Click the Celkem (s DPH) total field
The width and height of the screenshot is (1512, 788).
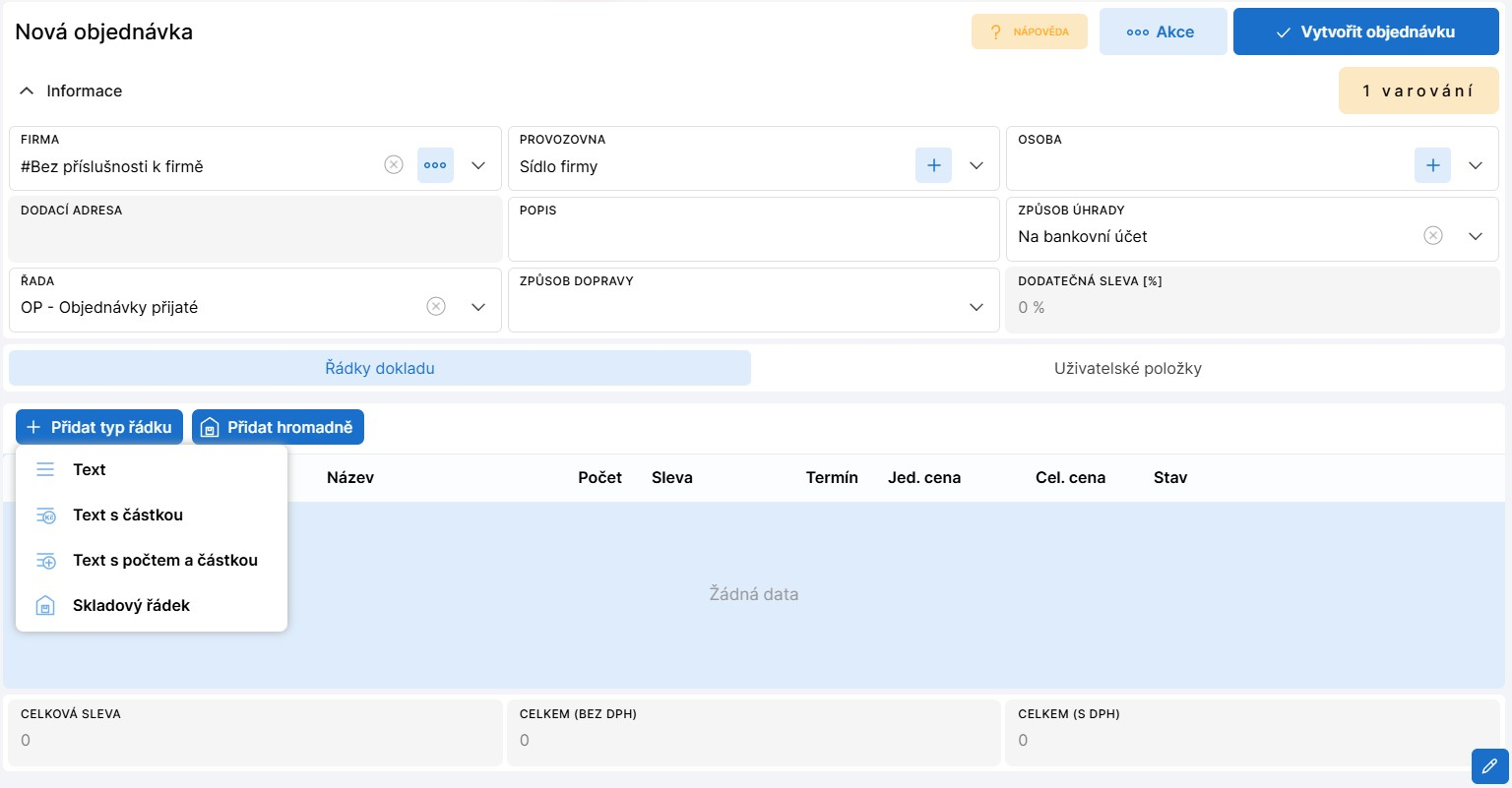(1253, 732)
